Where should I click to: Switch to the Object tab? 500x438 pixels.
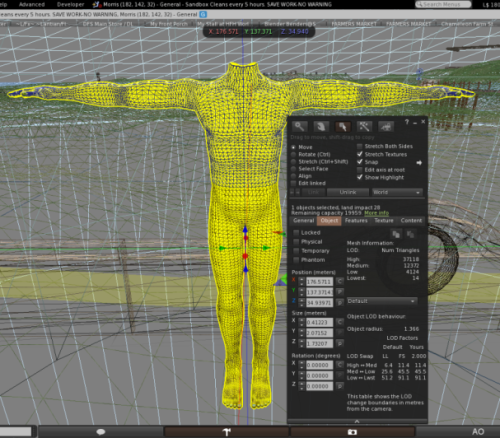[329, 221]
